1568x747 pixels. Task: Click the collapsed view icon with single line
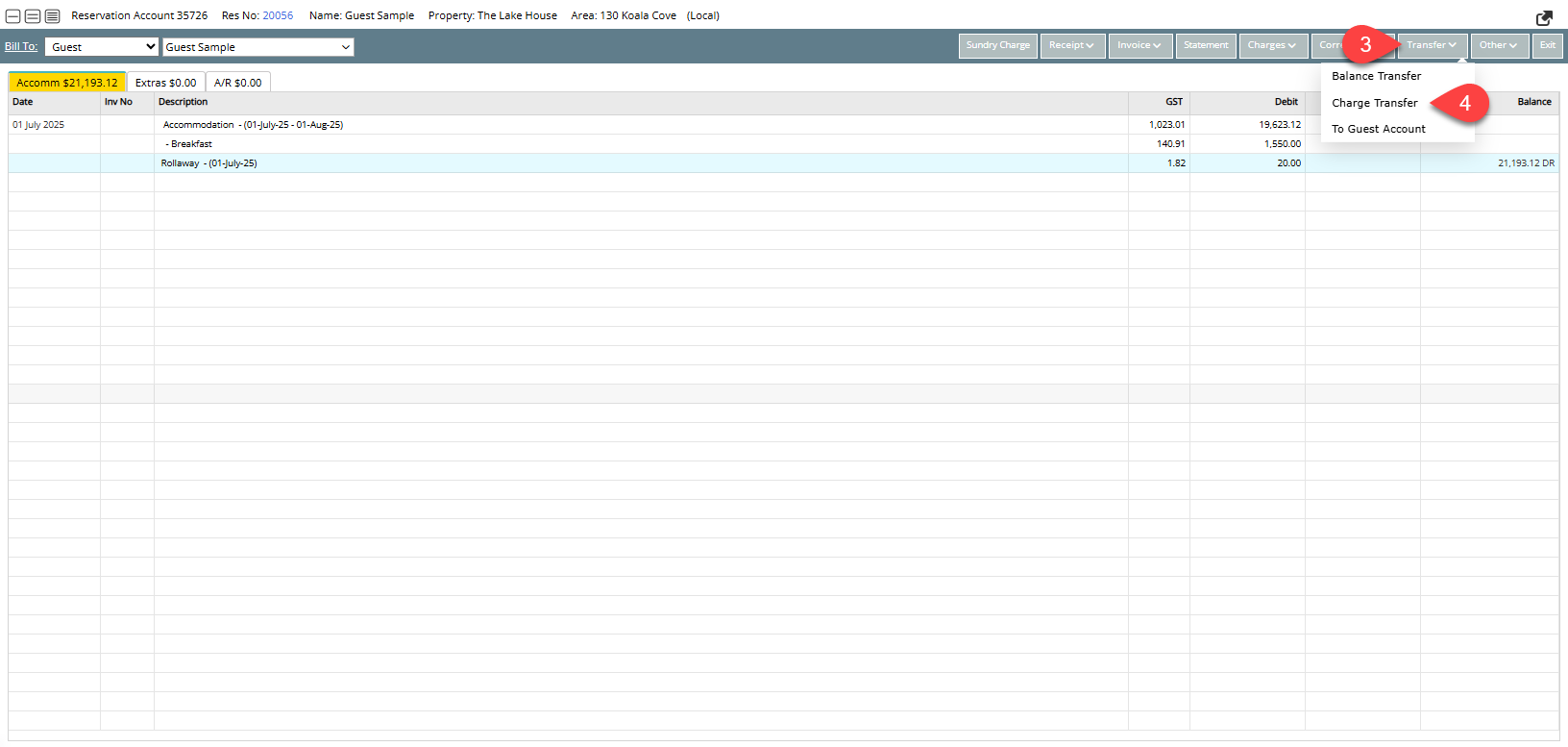13,16
